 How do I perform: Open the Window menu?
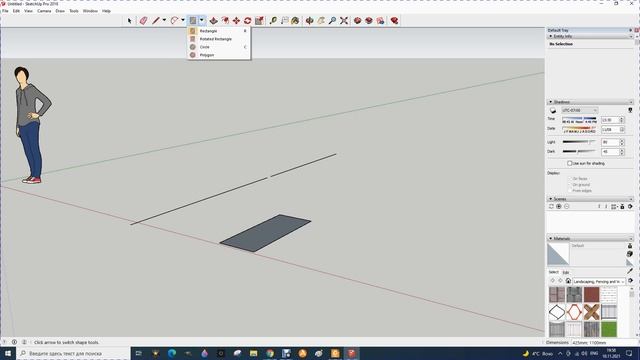pyautogui.click(x=90, y=11)
